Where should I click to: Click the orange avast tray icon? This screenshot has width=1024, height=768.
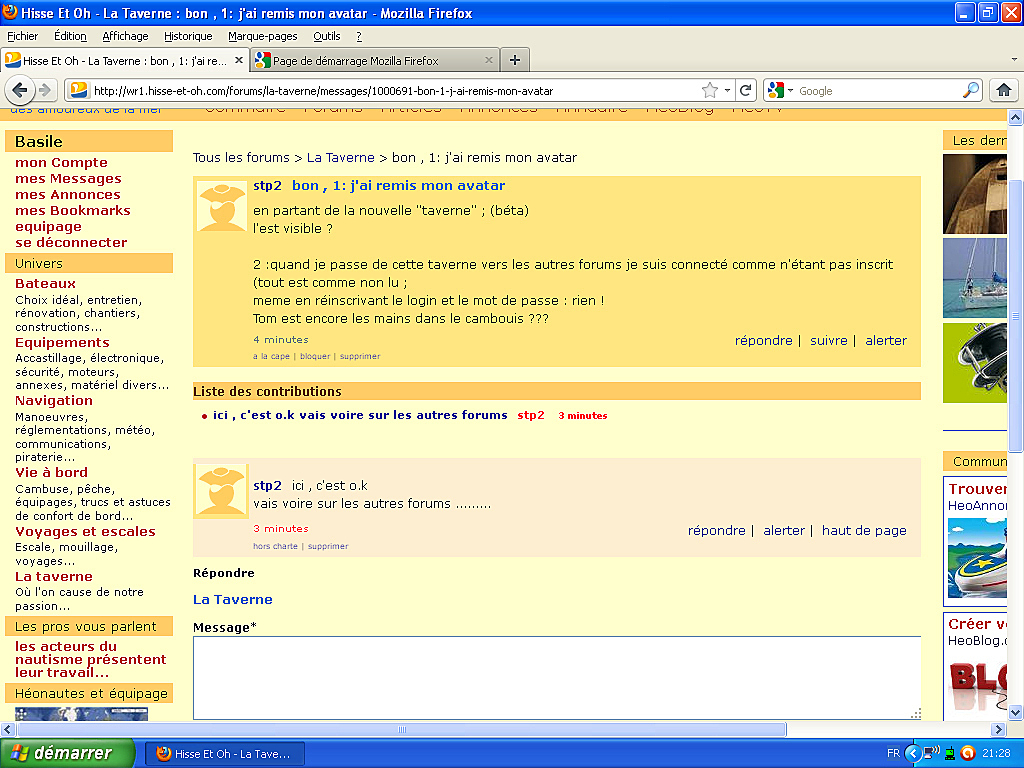tap(967, 753)
